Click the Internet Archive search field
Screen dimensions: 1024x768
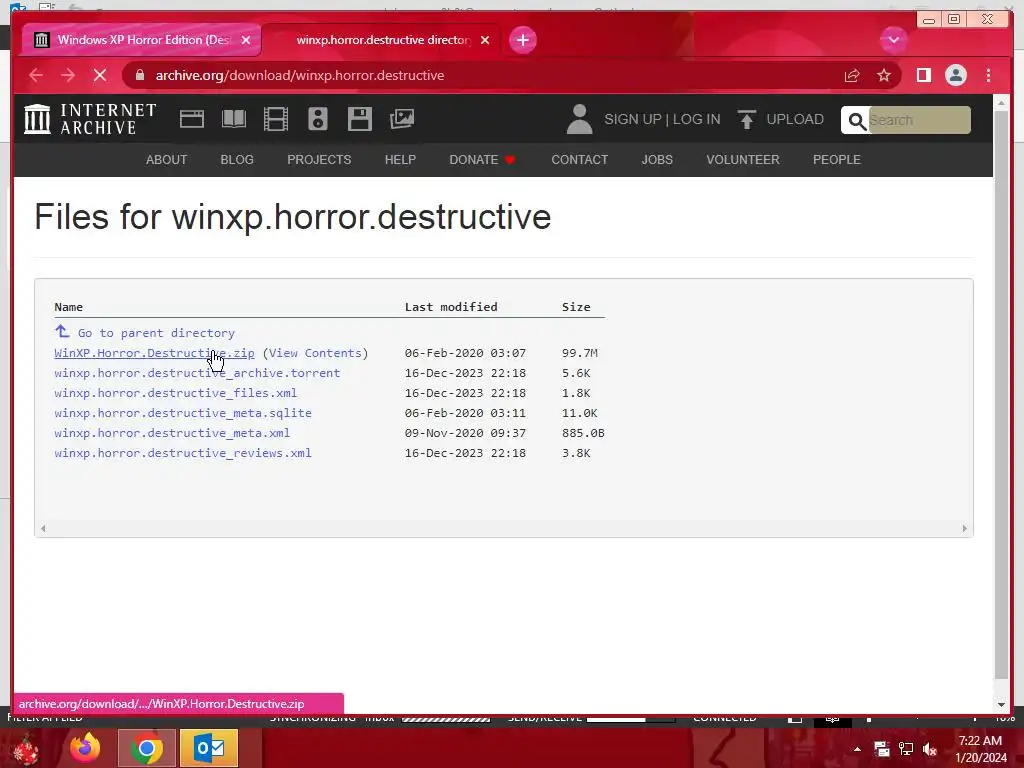[x=918, y=120]
